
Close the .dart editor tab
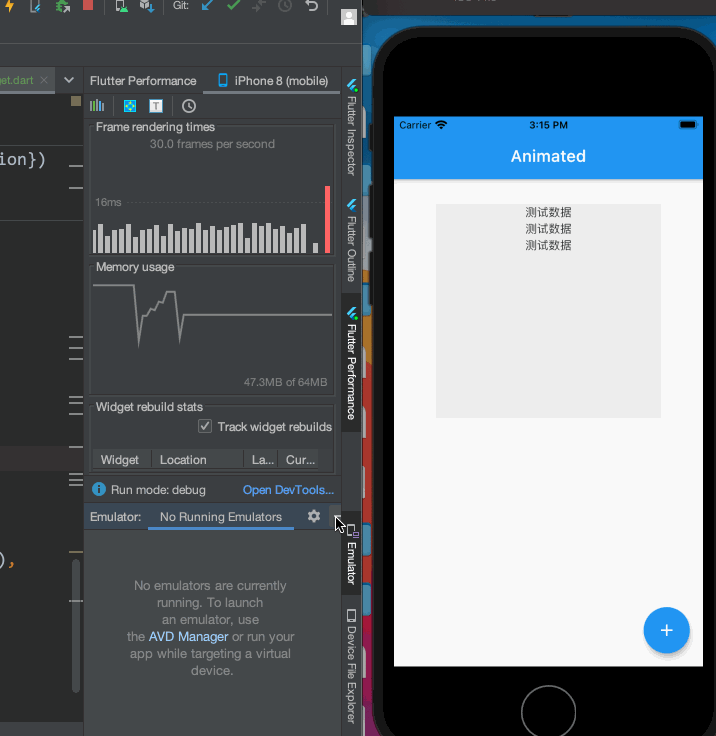pos(44,80)
